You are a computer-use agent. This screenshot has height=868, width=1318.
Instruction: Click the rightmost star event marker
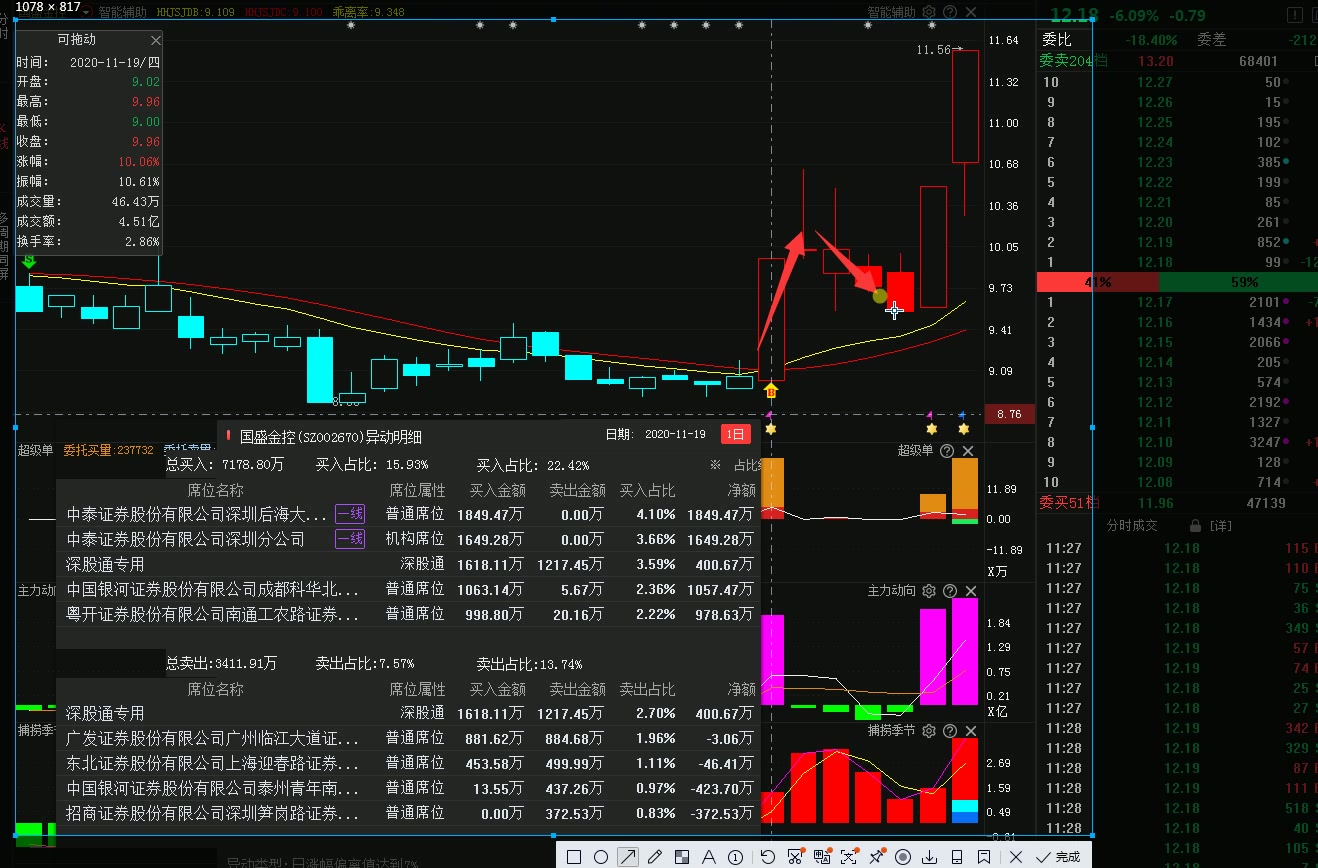tap(963, 429)
